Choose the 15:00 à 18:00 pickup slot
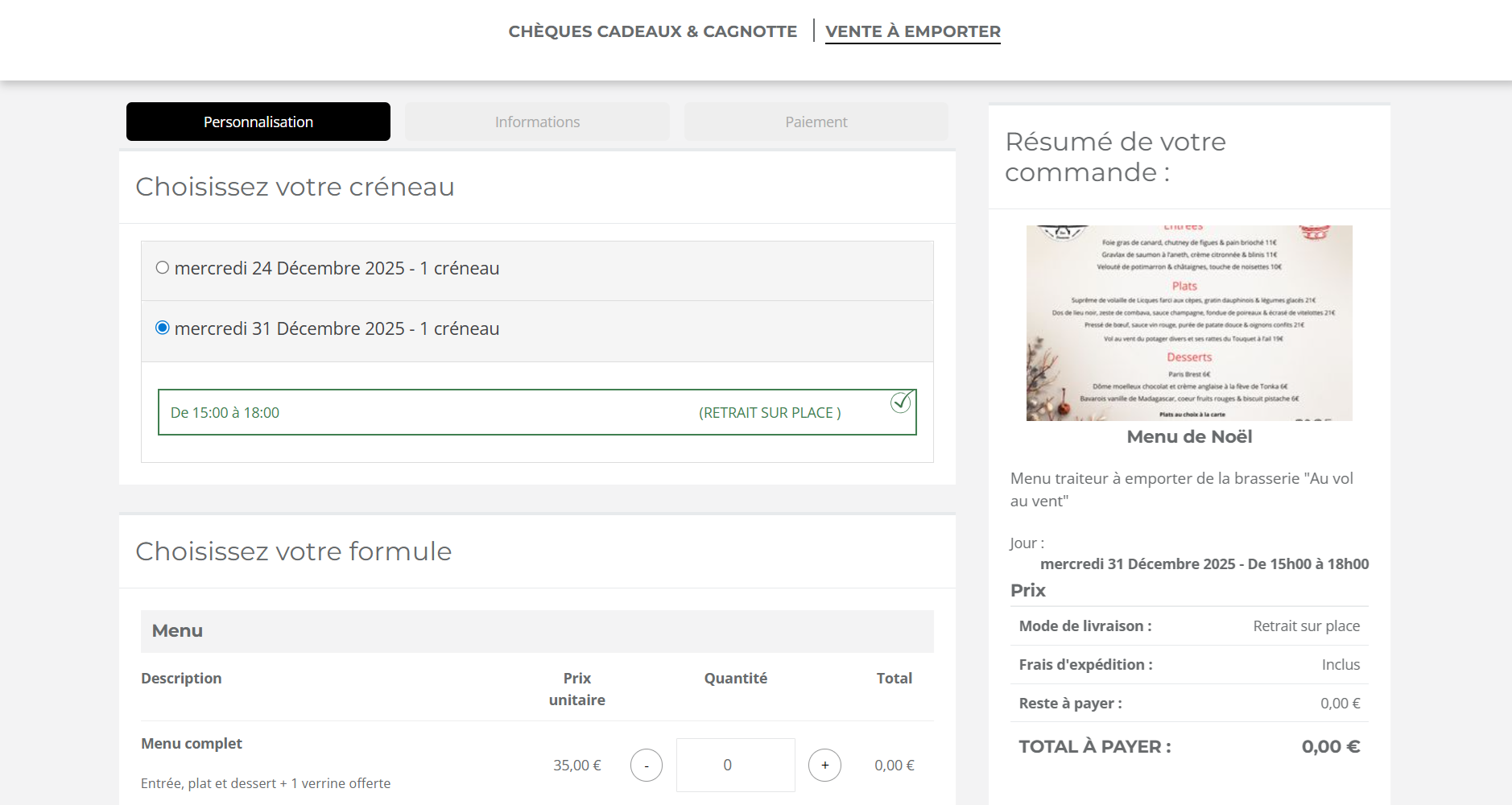The height and width of the screenshot is (805, 1512). (225, 413)
